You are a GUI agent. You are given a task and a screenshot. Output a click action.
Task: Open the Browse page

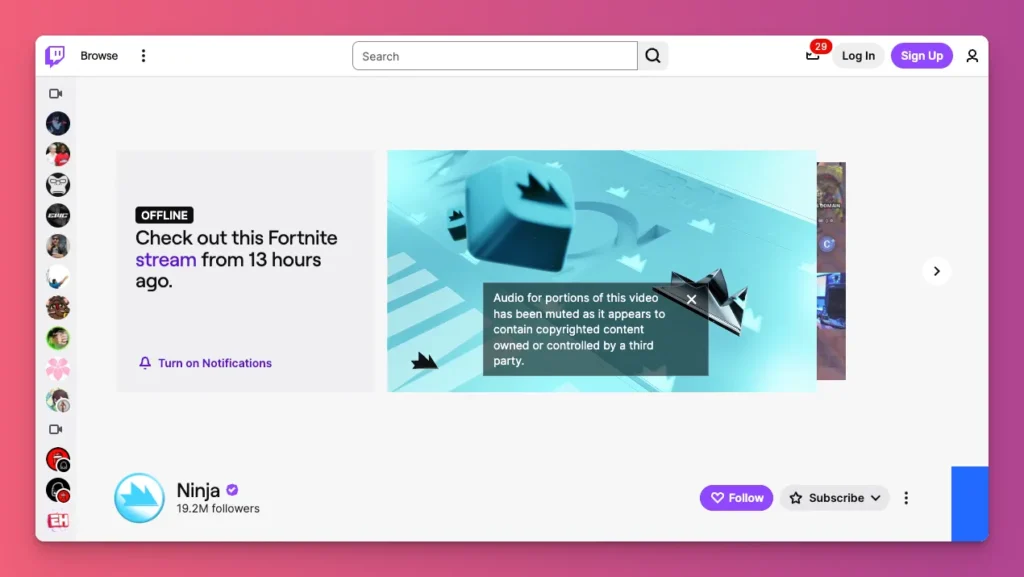pos(99,56)
